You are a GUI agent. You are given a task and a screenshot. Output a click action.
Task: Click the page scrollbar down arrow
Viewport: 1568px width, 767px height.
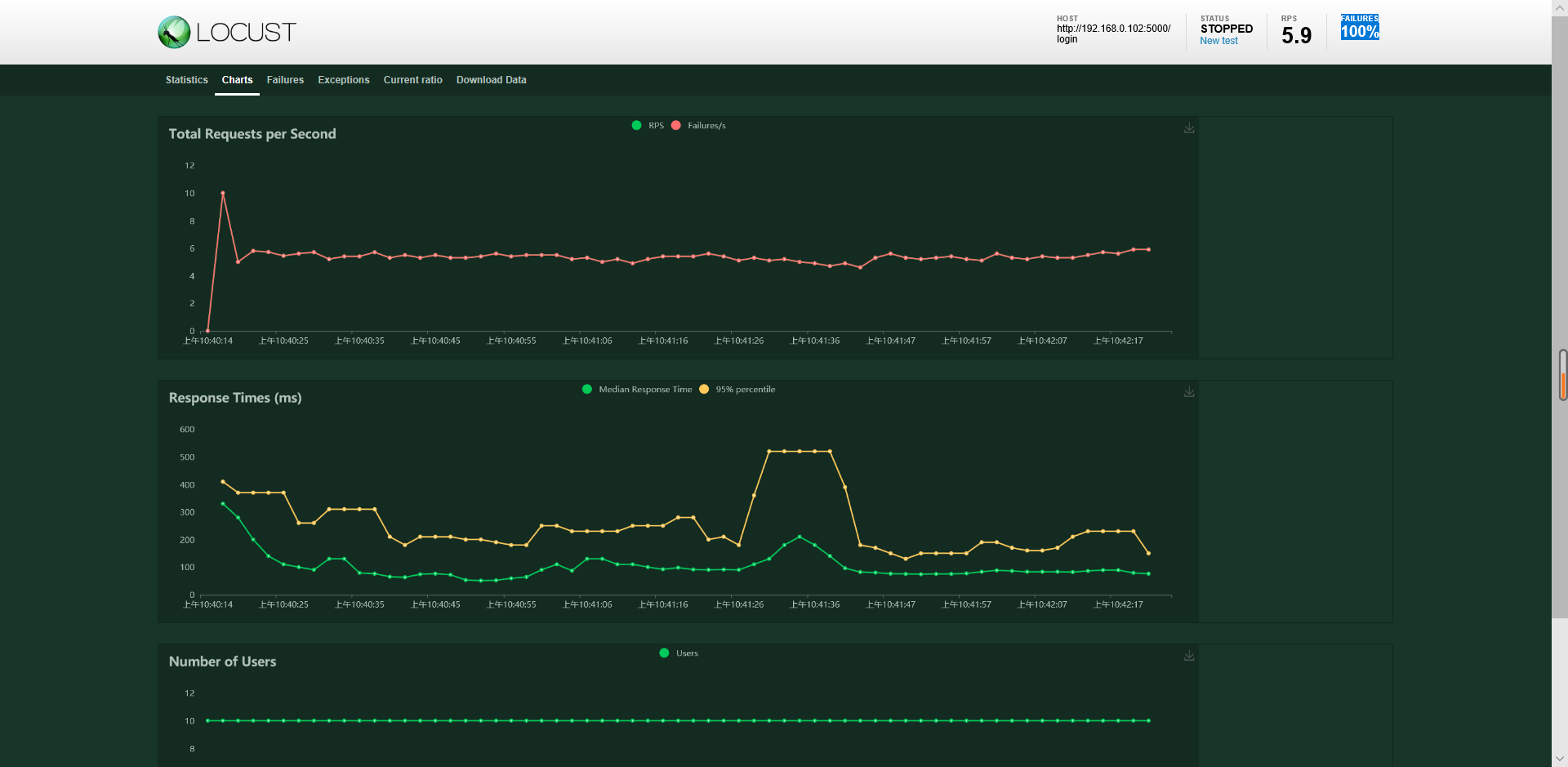[x=1560, y=759]
